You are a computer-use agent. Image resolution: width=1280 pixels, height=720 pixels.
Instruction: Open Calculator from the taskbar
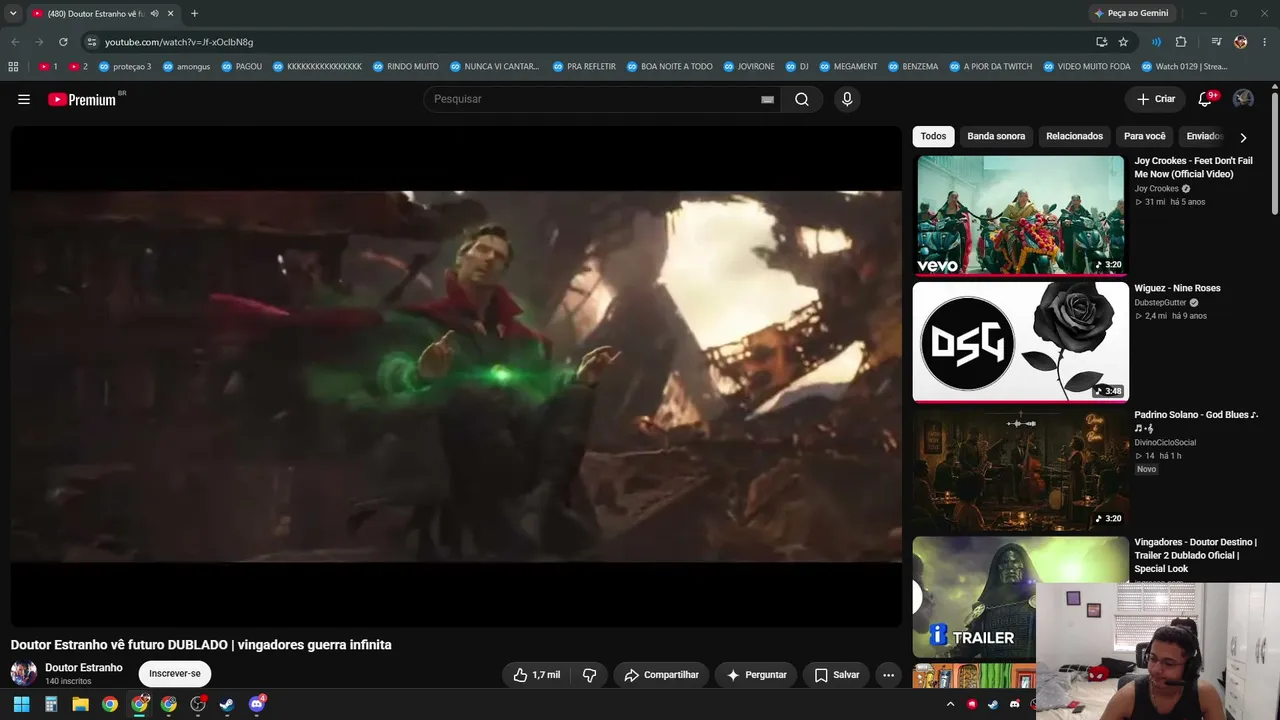(51, 704)
